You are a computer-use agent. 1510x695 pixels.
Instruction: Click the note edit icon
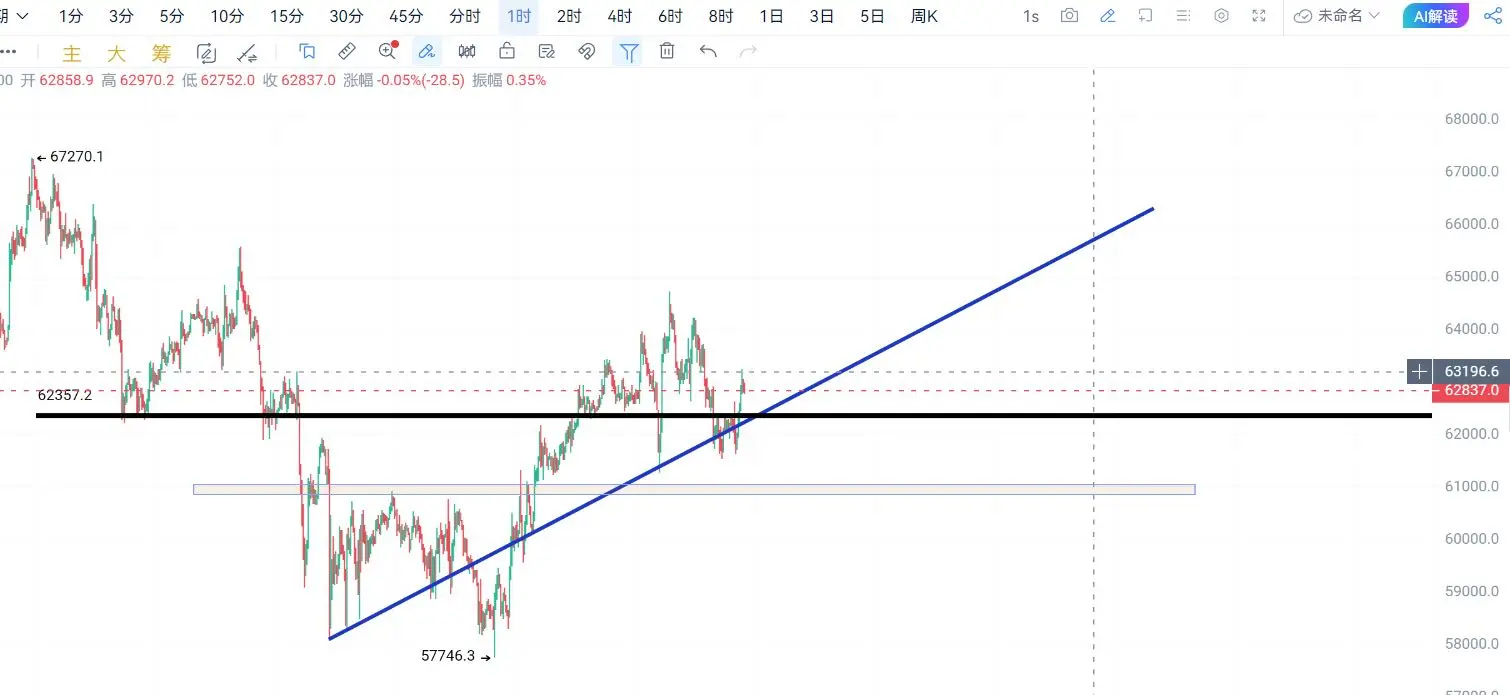tap(547, 52)
